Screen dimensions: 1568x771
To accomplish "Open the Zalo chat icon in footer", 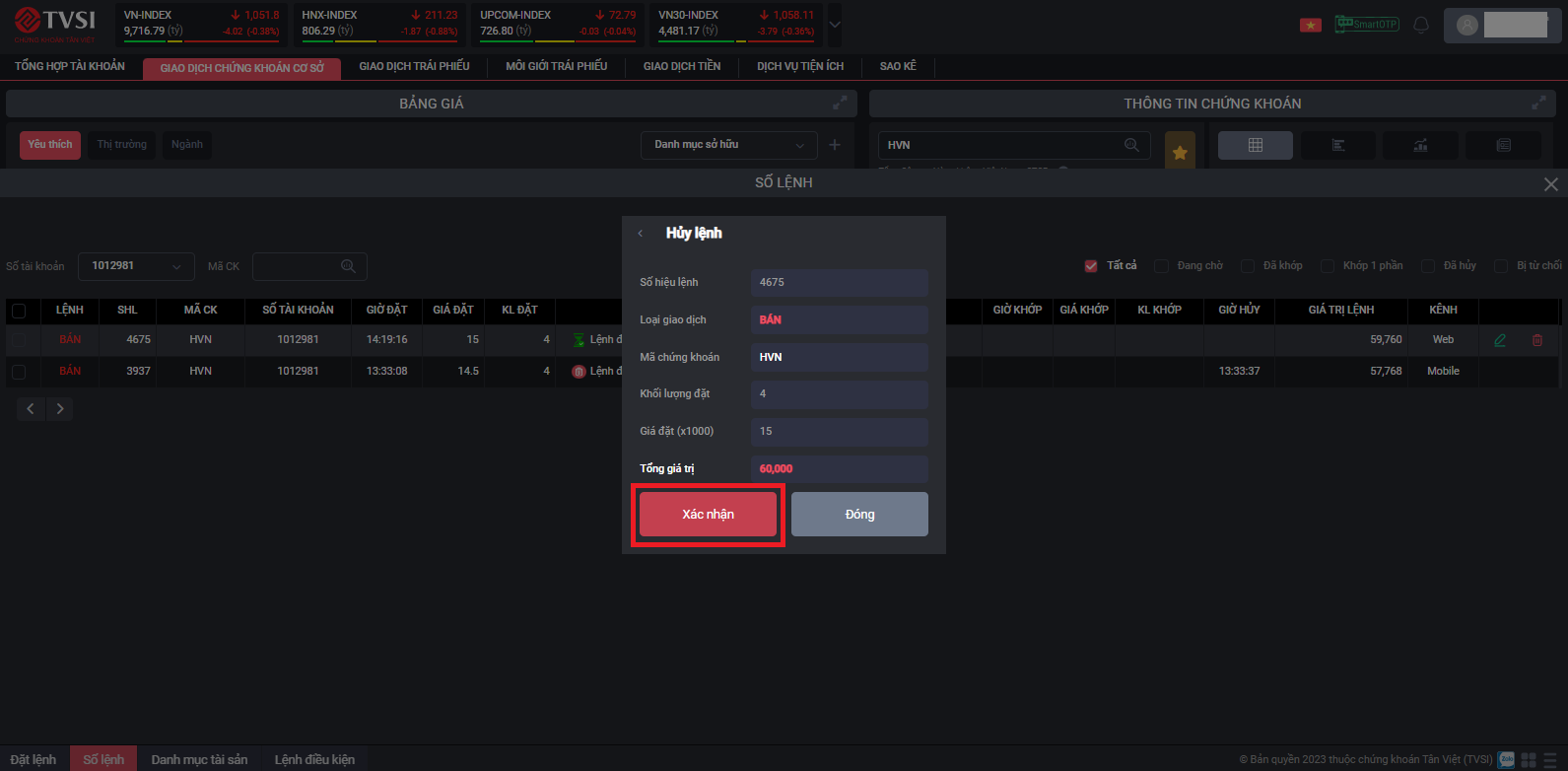I will [x=1506, y=759].
